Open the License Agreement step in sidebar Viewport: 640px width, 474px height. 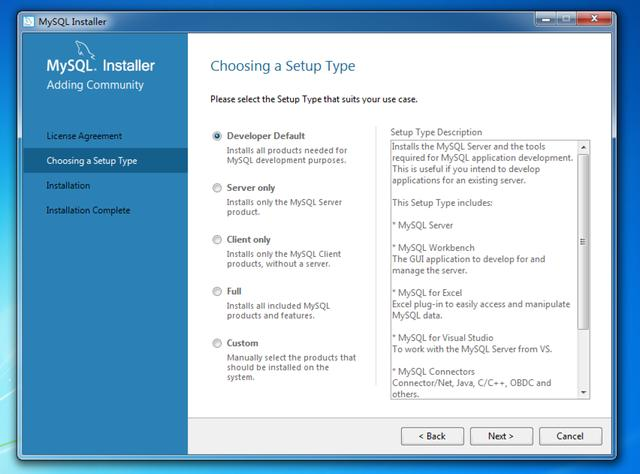coord(84,136)
